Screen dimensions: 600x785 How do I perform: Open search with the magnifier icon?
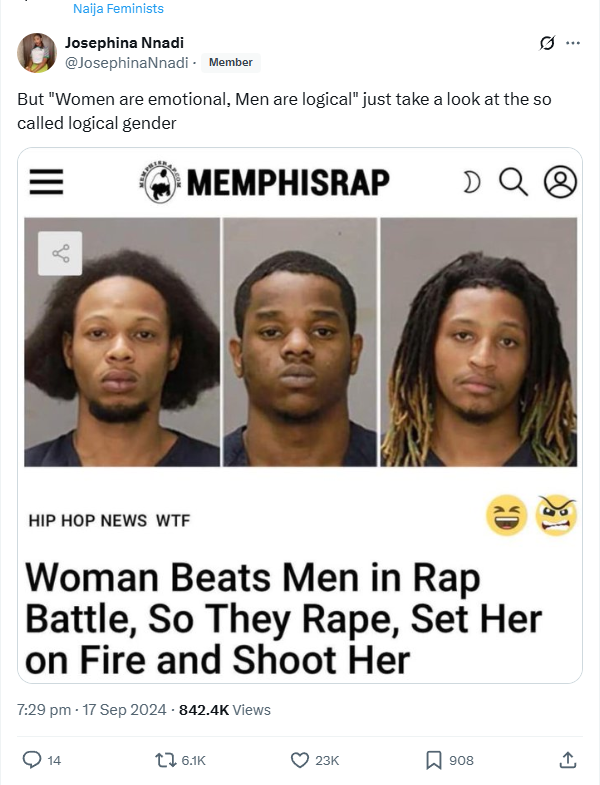click(513, 182)
